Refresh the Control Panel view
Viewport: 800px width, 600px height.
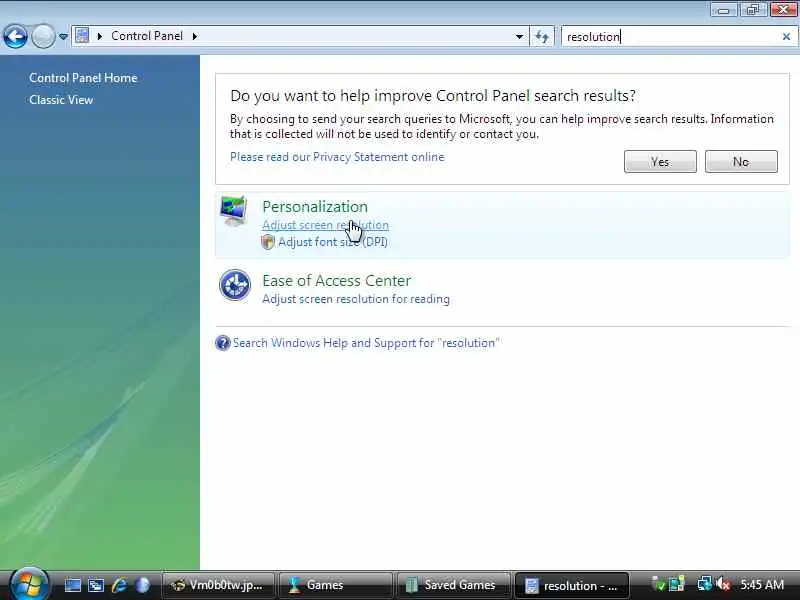coord(542,36)
